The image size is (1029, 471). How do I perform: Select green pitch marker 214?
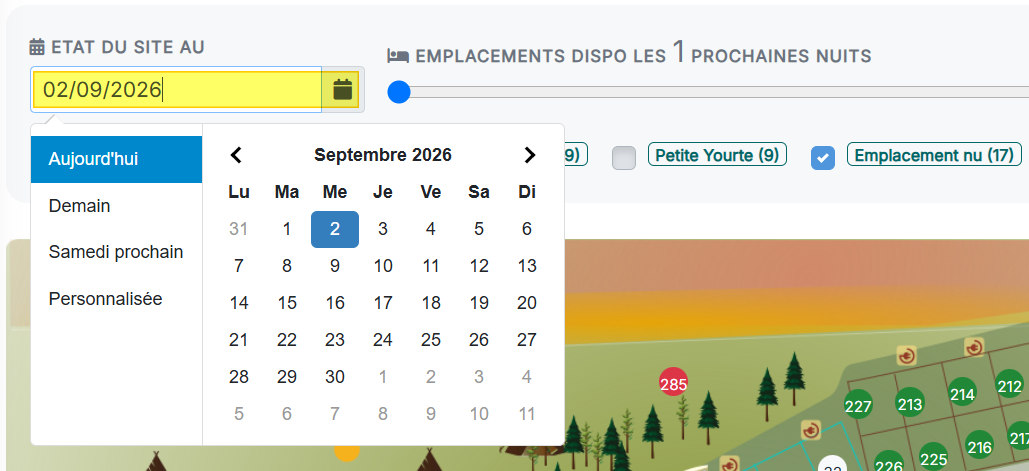pos(962,394)
